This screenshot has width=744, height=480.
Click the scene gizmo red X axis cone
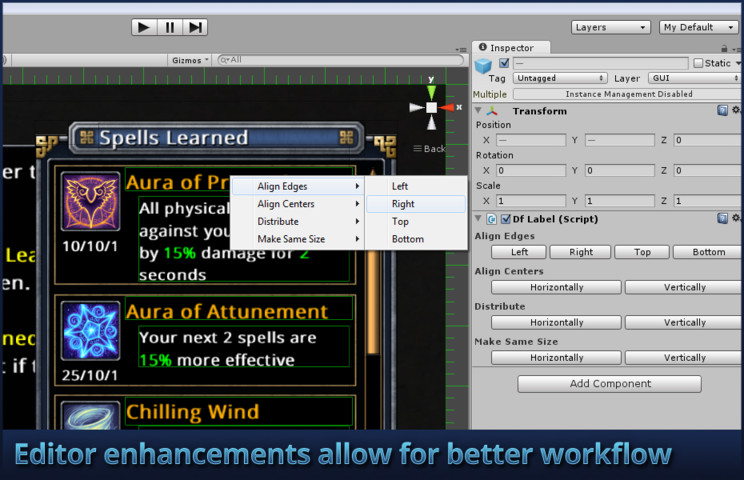click(x=446, y=108)
